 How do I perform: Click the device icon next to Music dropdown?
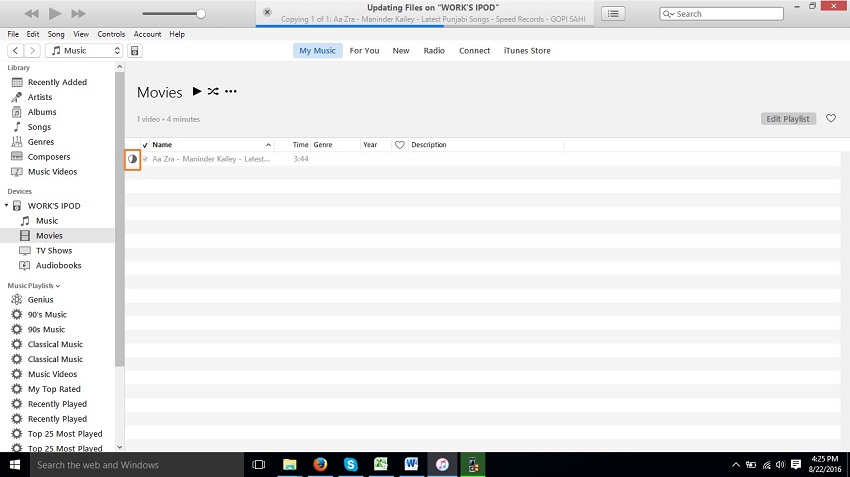135,51
